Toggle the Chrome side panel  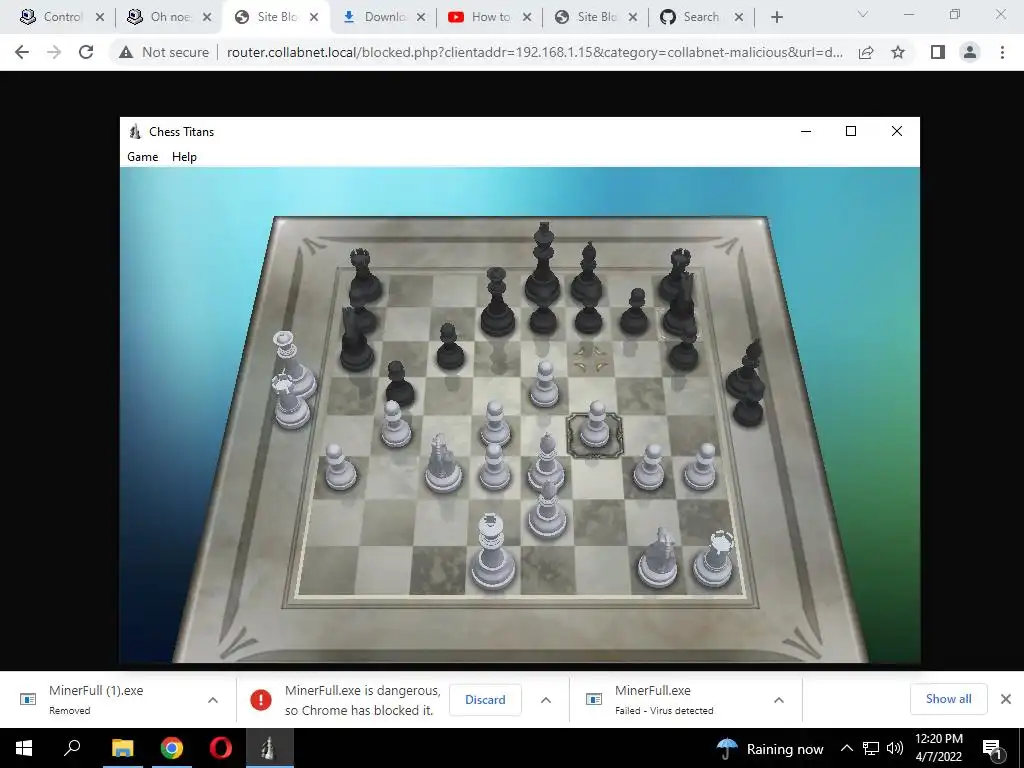(x=938, y=52)
